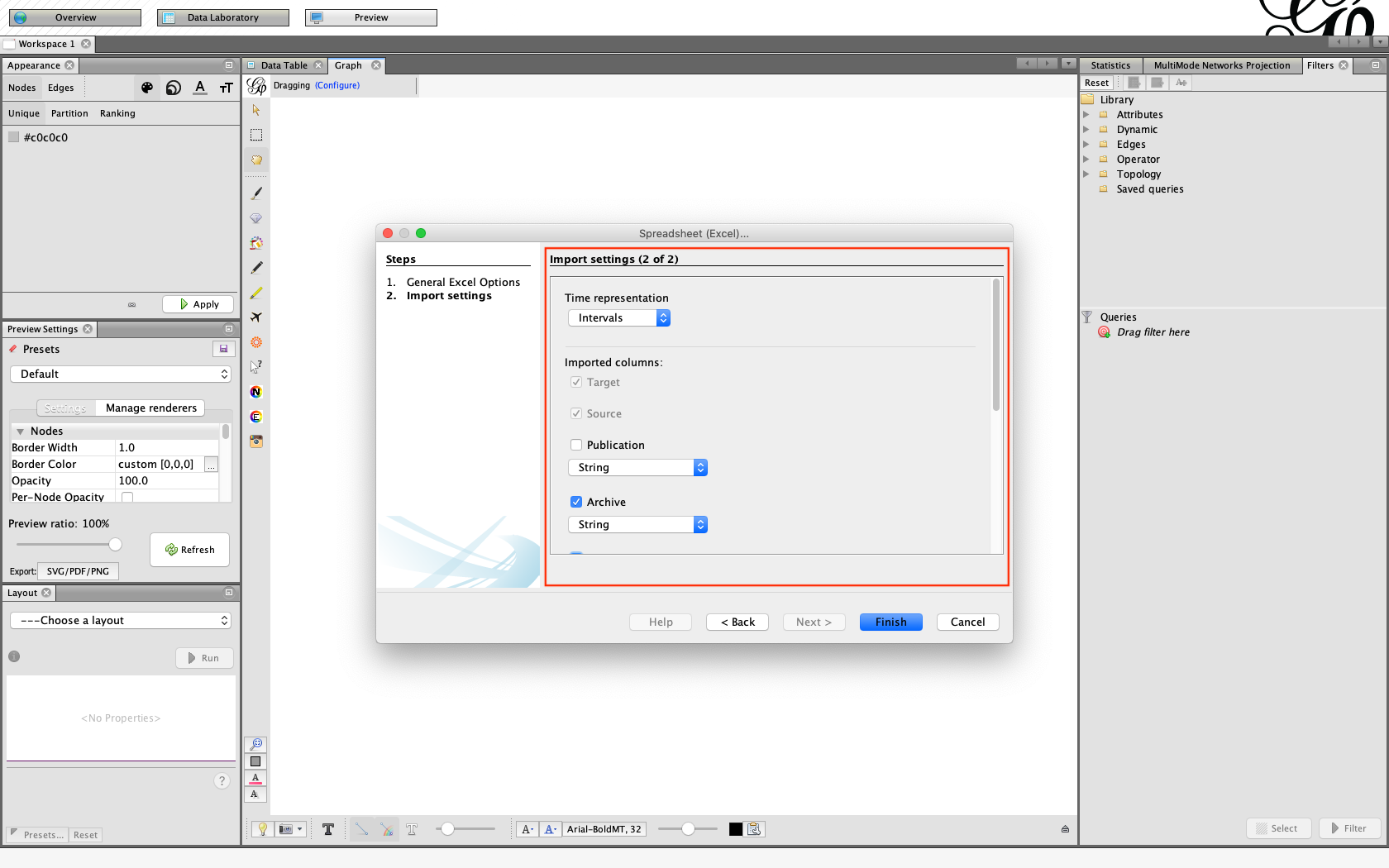Click the Configure link next to Dragging
This screenshot has width=1389, height=868.
pos(337,85)
